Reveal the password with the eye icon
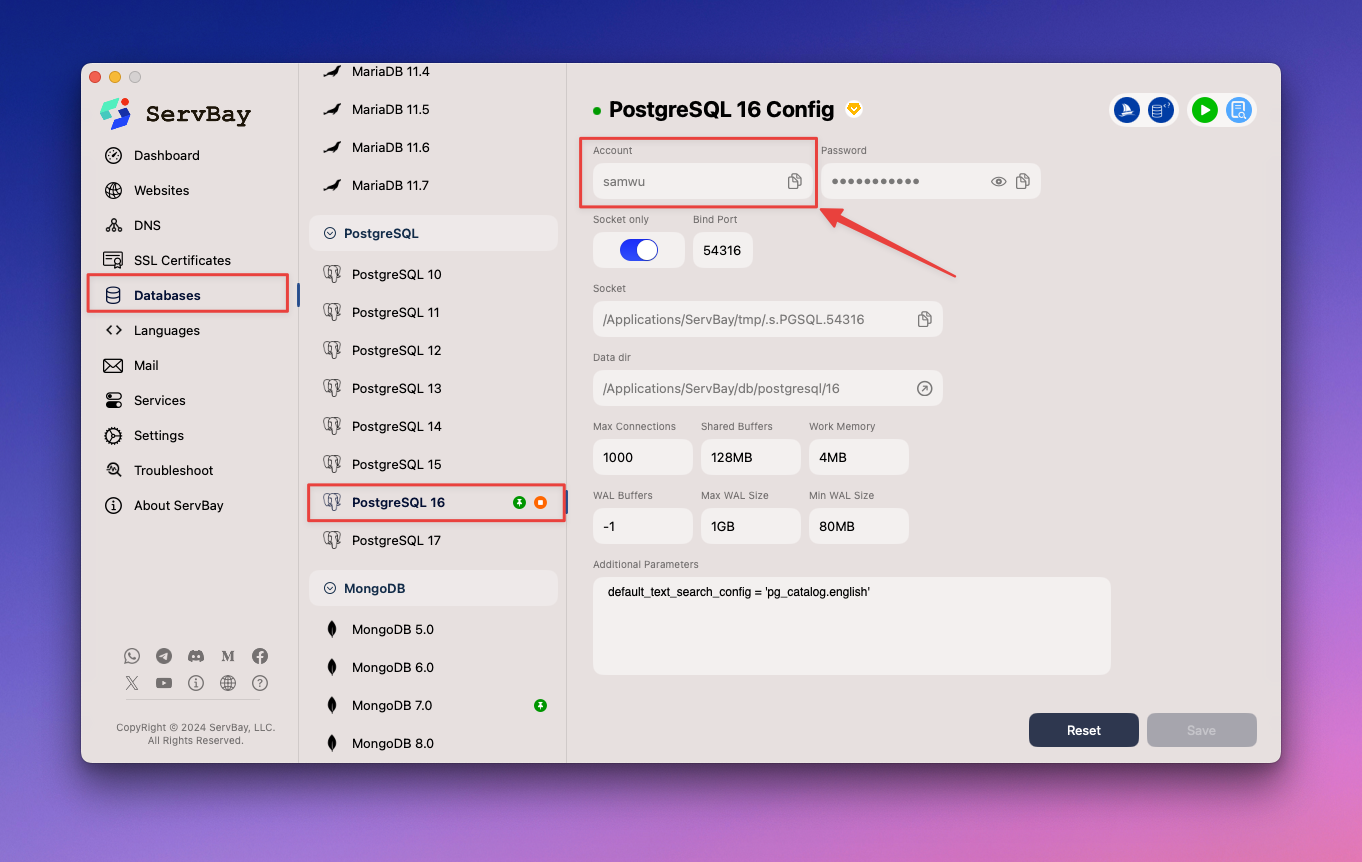Viewport: 1362px width, 862px height. tap(998, 181)
